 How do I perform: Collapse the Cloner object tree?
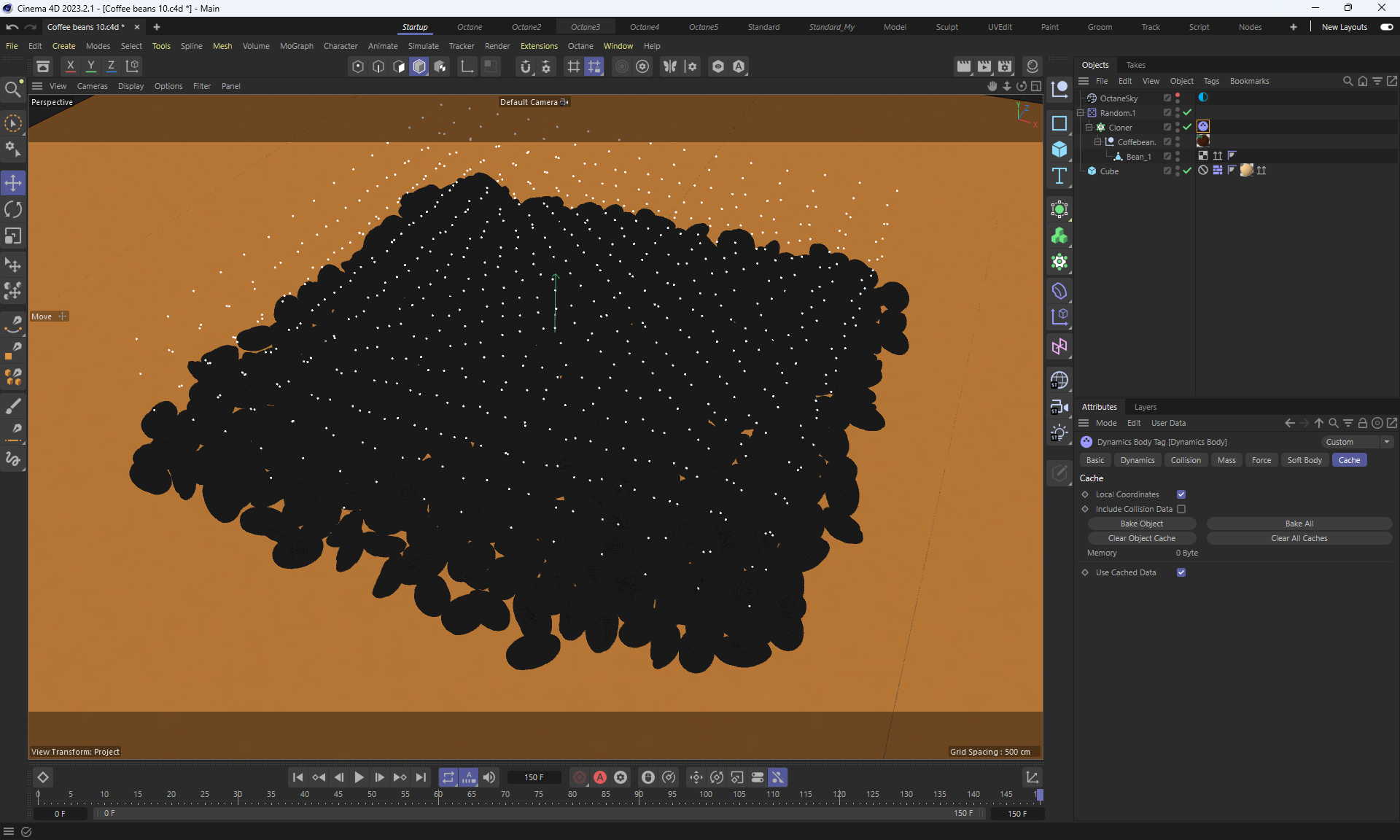(x=1089, y=128)
